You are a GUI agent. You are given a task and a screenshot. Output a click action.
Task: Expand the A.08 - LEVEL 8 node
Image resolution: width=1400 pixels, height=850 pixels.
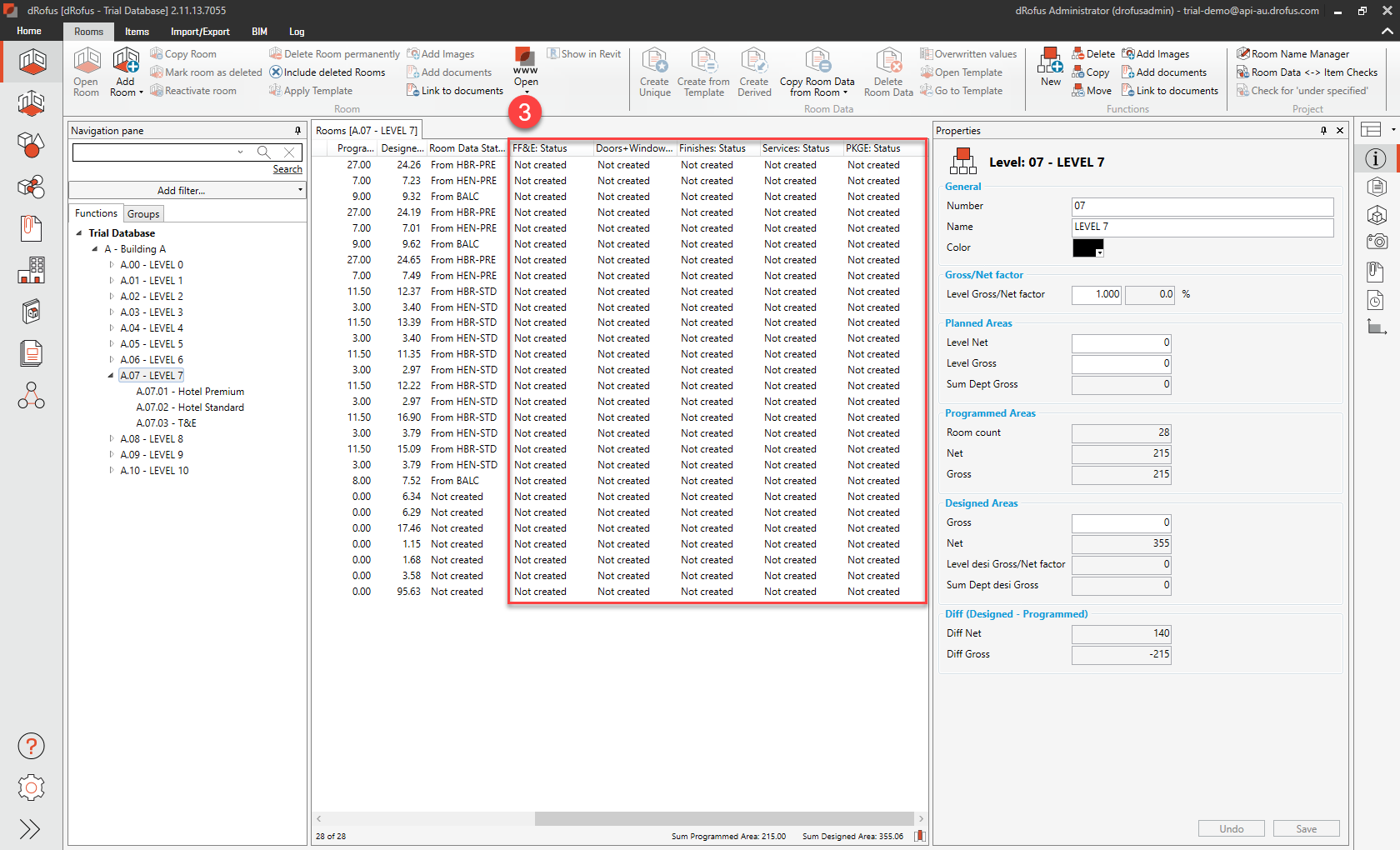click(x=112, y=438)
